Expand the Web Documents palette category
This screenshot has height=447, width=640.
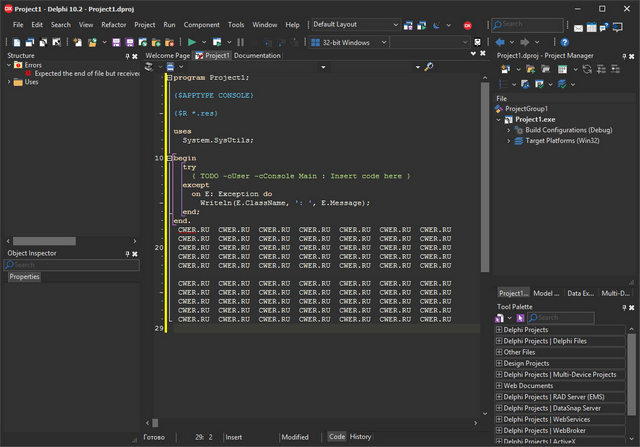[x=499, y=385]
